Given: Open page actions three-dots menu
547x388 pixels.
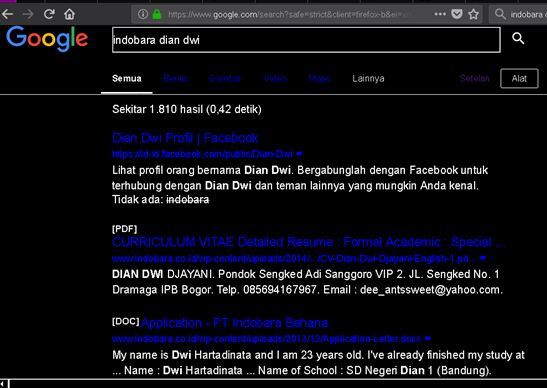Looking at the screenshot, I should (440, 14).
